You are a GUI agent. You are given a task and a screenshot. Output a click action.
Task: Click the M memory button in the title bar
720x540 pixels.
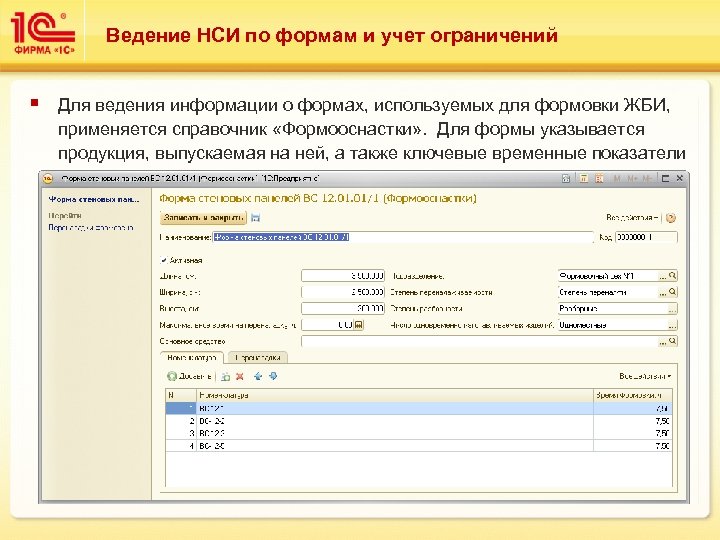click(x=617, y=179)
